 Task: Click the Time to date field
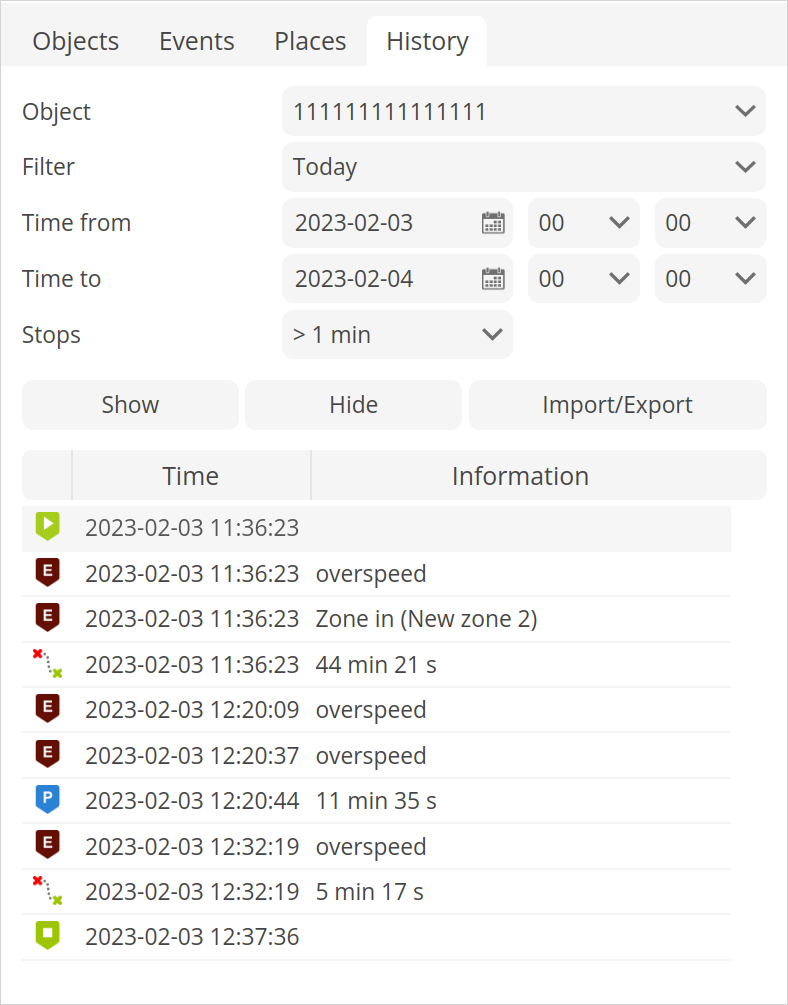pos(382,279)
